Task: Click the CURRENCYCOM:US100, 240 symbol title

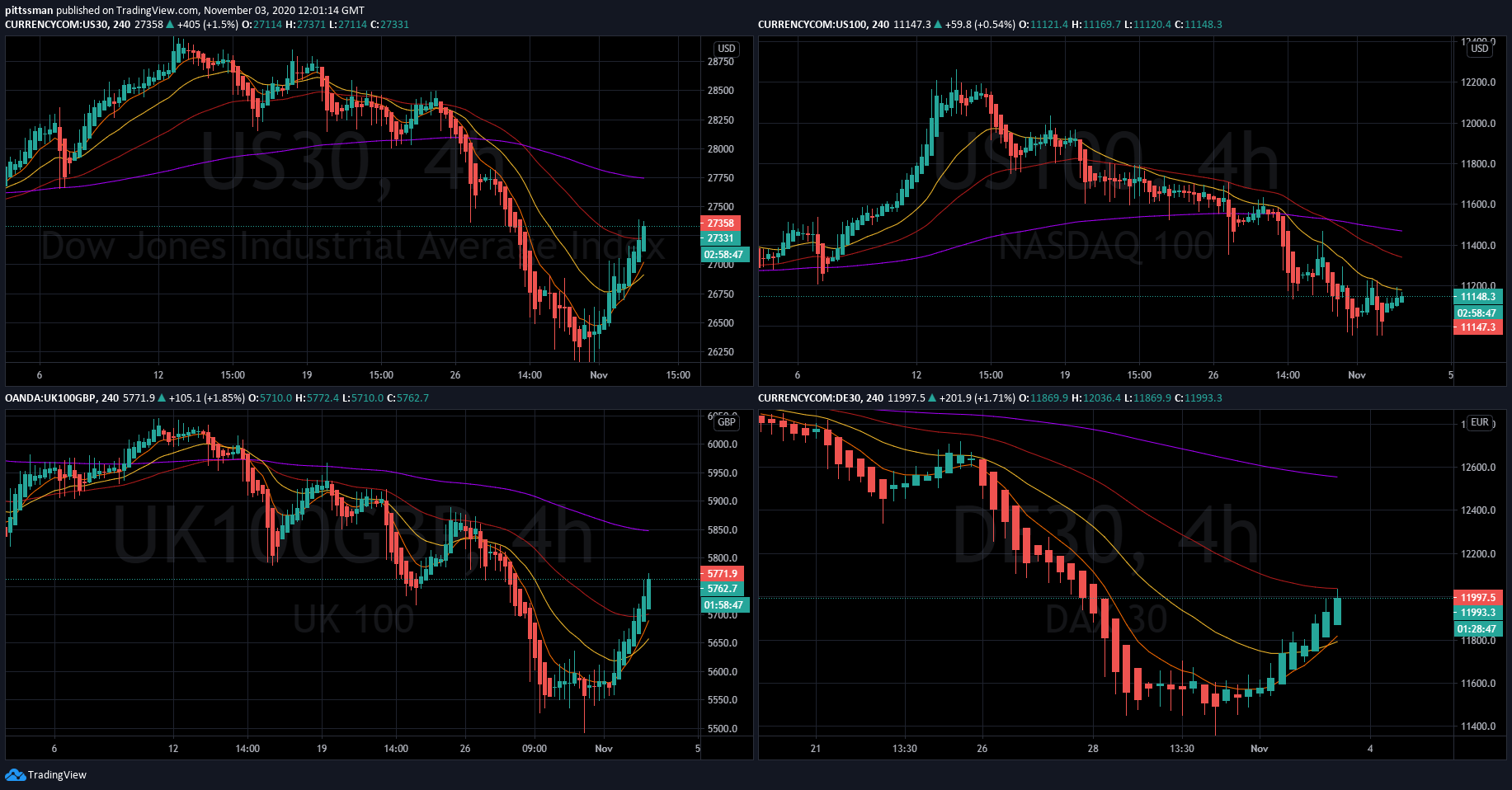Action: coord(823,25)
